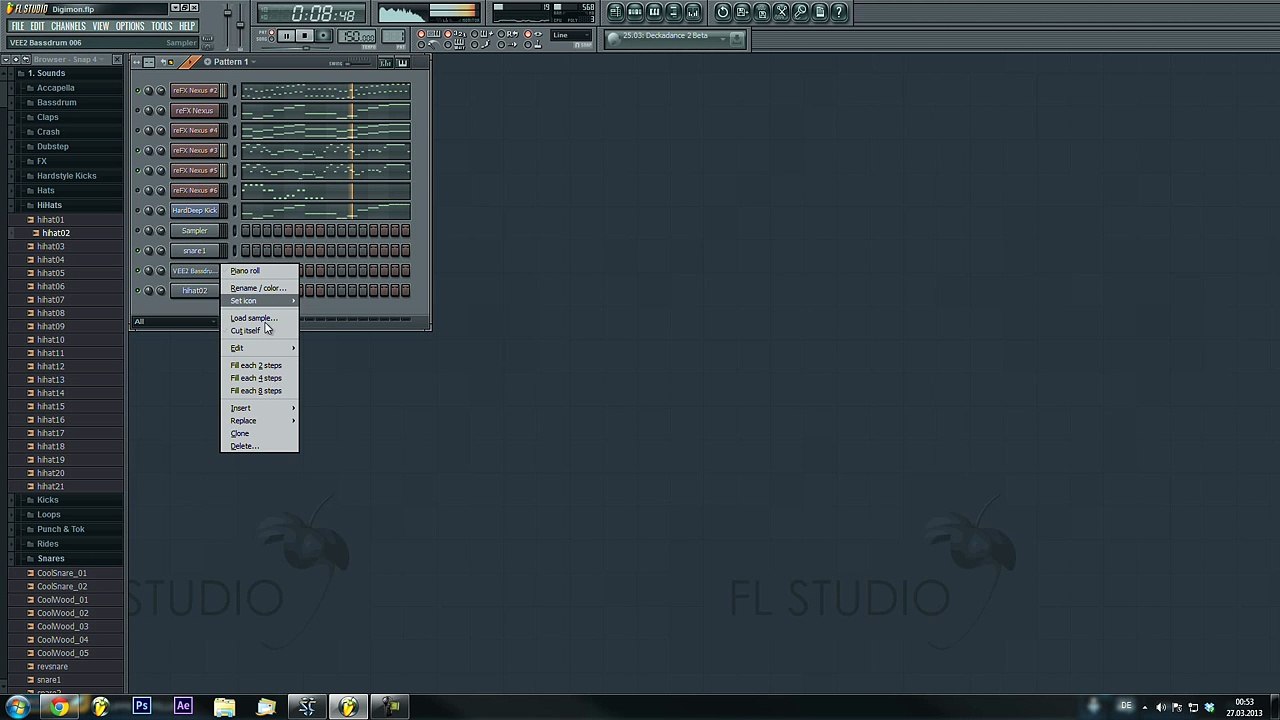Expand the Replace submenu

click(259, 421)
